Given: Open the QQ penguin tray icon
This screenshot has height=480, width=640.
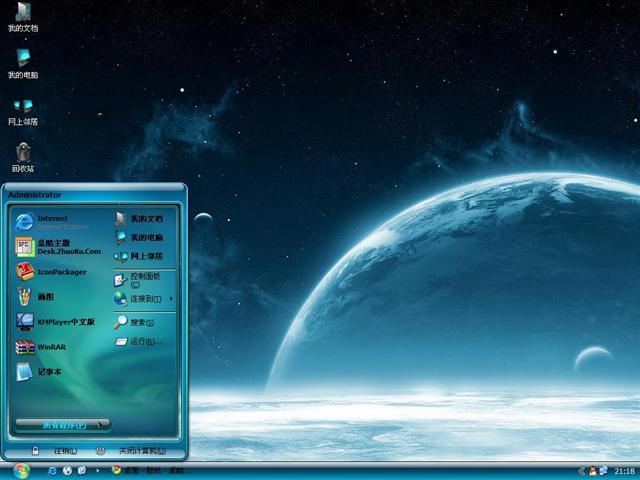Looking at the screenshot, I should coord(592,471).
